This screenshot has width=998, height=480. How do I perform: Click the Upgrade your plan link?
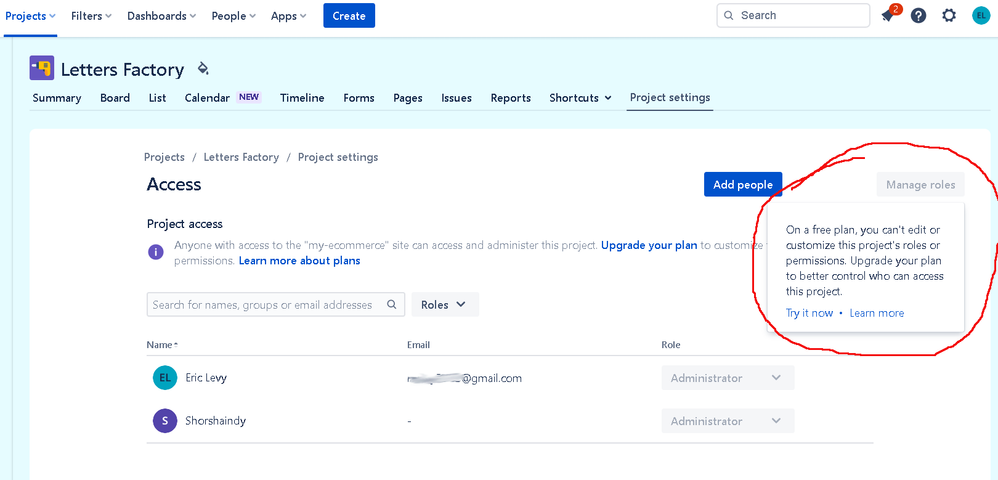tap(649, 245)
